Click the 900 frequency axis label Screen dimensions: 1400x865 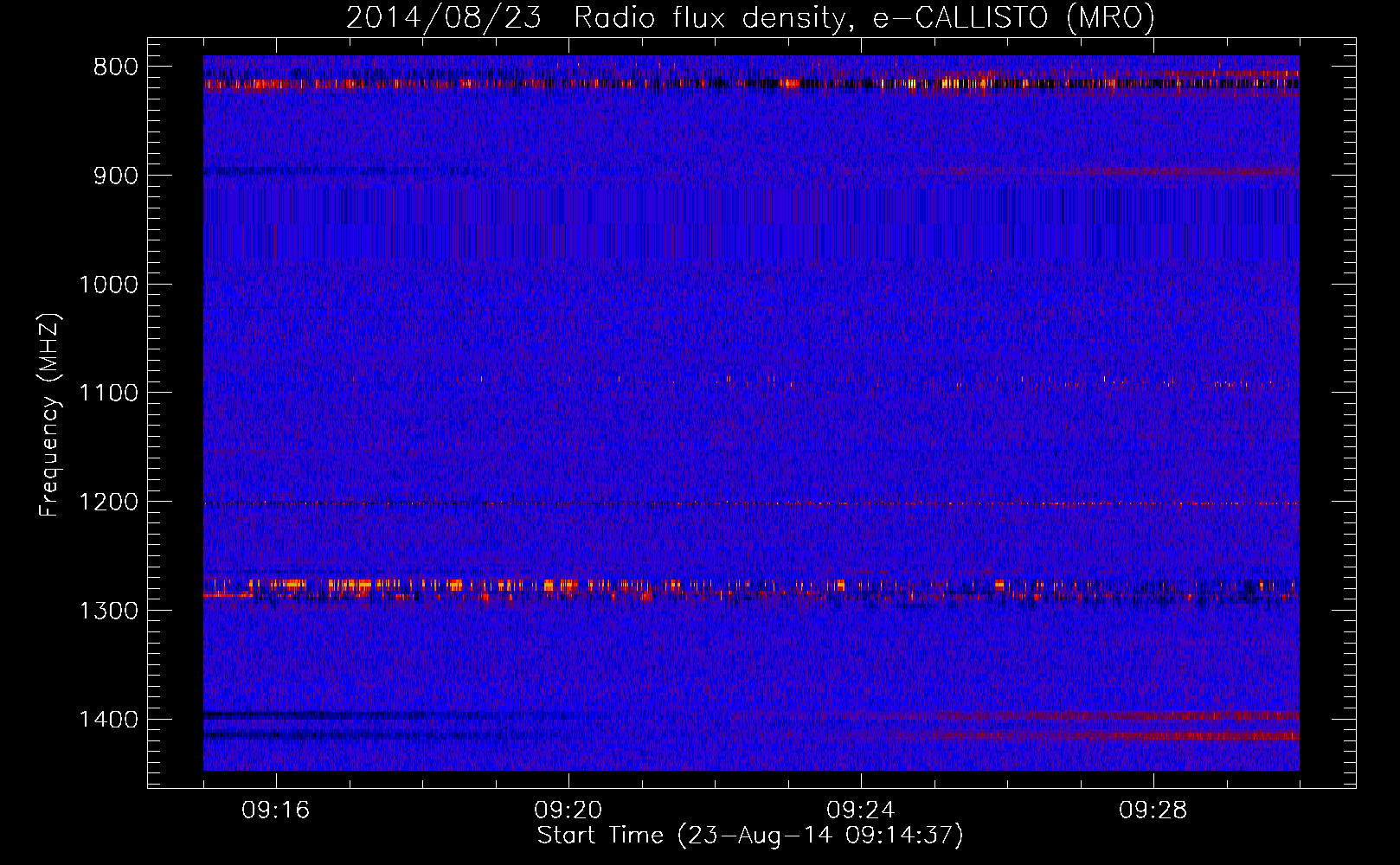115,176
